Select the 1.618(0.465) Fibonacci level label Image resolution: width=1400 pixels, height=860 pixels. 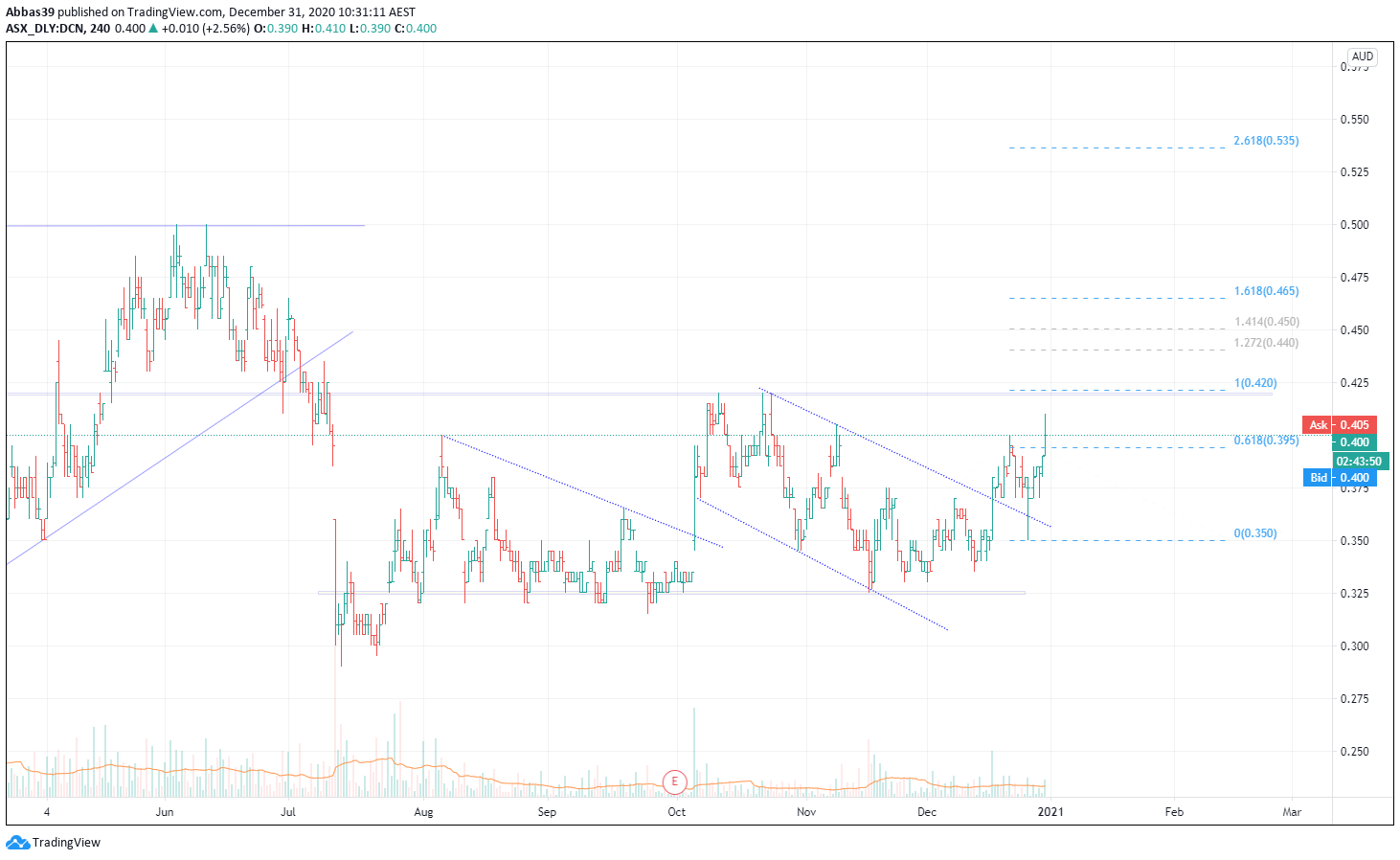[x=1266, y=291]
